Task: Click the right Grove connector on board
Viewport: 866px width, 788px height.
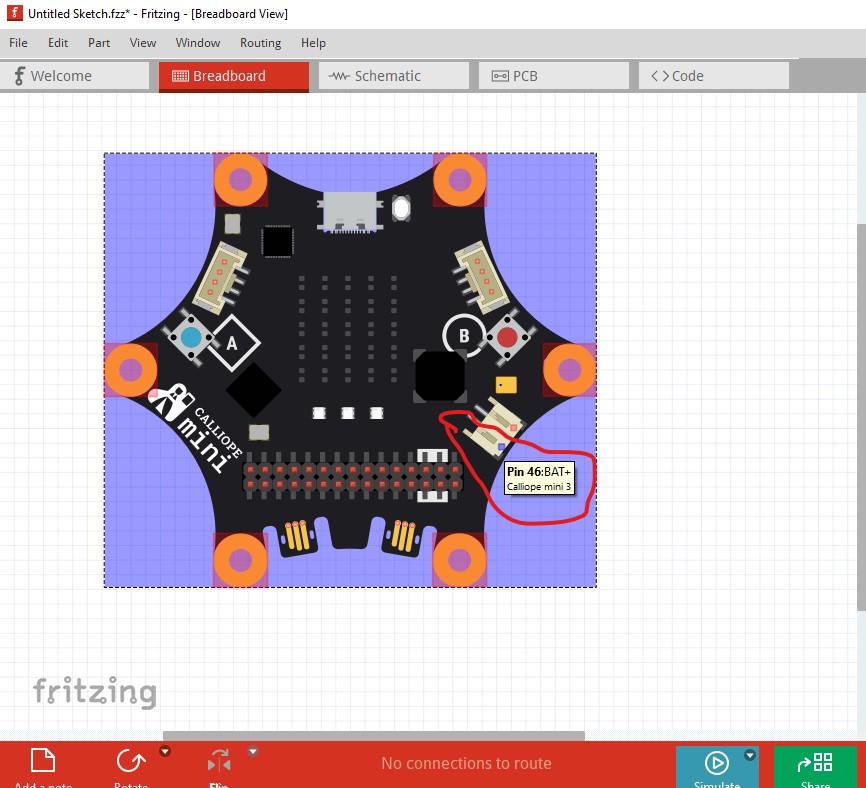Action: 480,278
